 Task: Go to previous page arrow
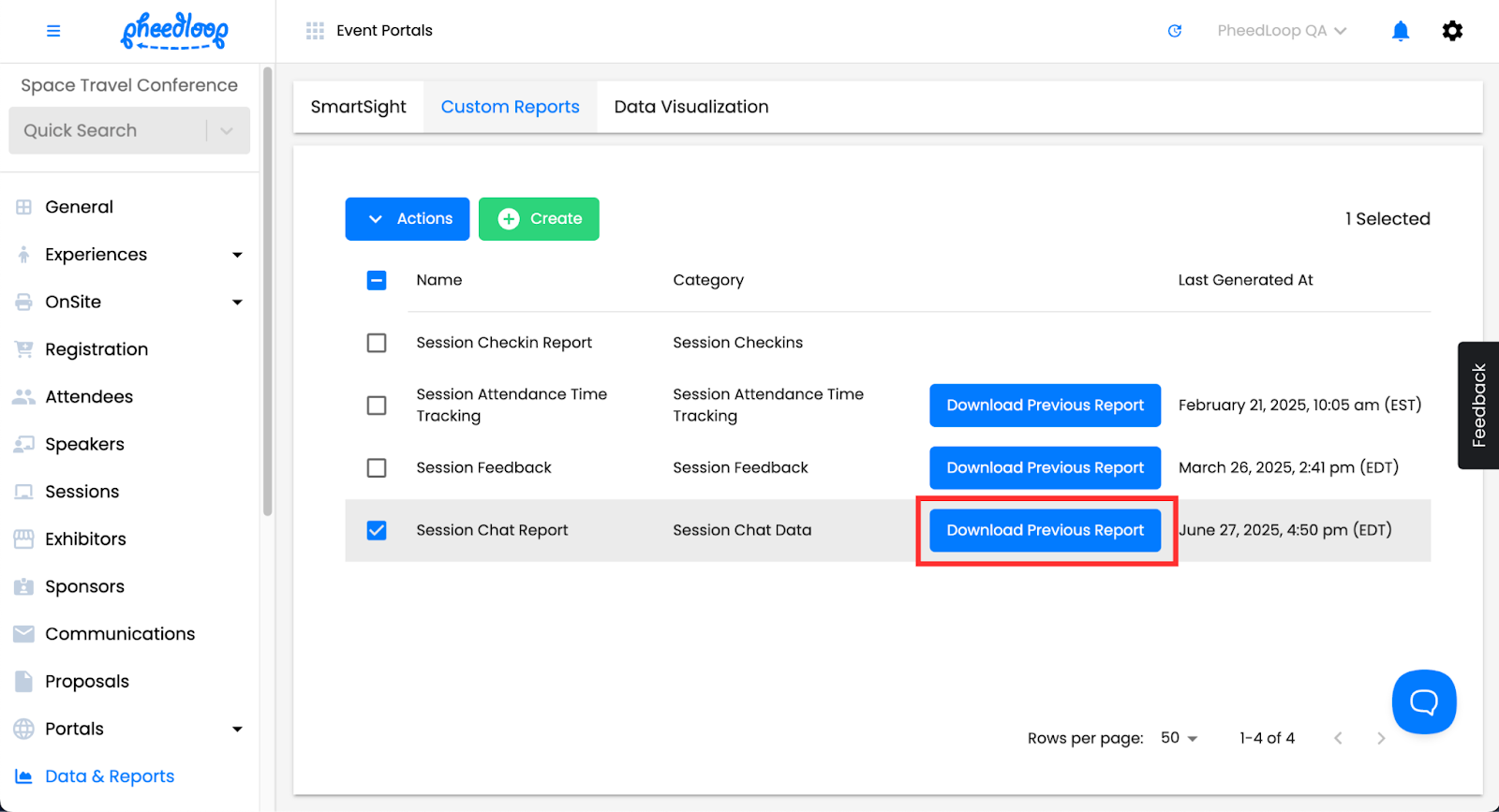[1338, 738]
